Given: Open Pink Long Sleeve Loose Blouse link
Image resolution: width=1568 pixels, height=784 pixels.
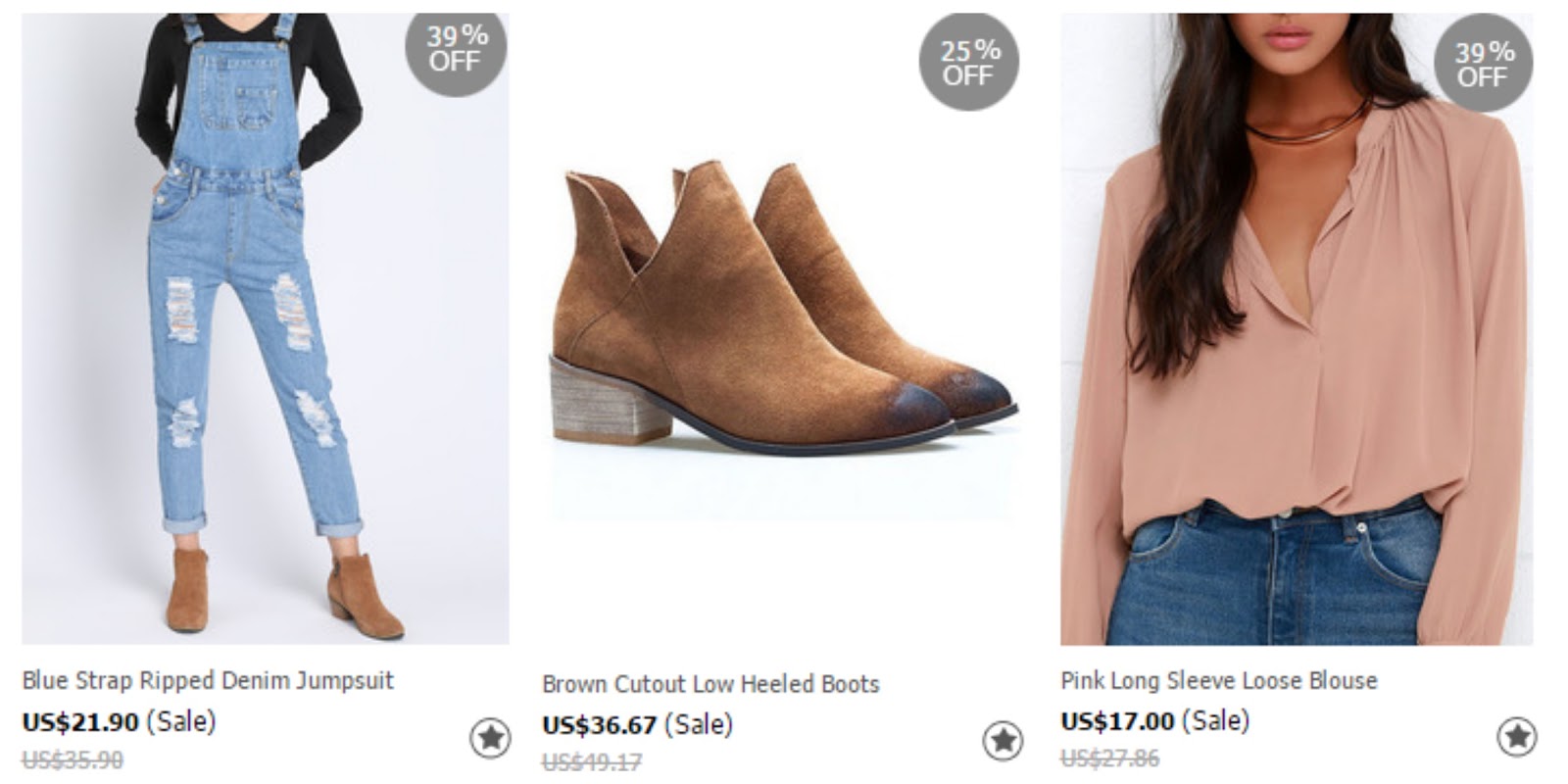Looking at the screenshot, I should pyautogui.click(x=1218, y=680).
